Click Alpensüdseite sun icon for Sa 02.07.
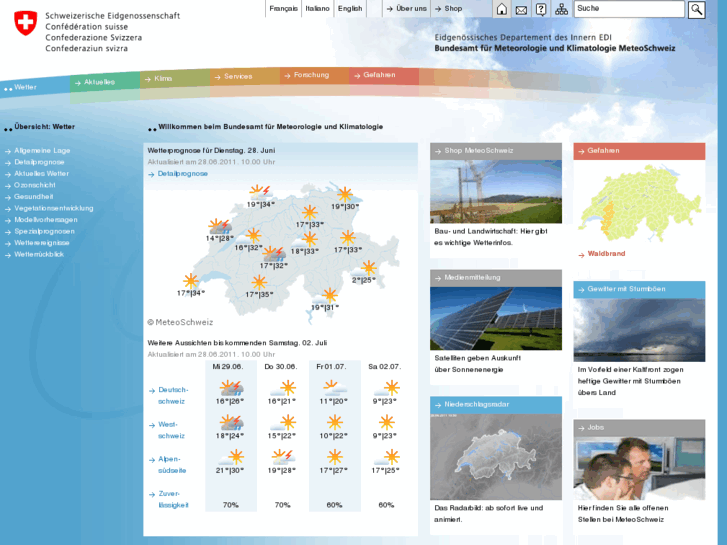The height and width of the screenshot is (545, 727). point(386,457)
